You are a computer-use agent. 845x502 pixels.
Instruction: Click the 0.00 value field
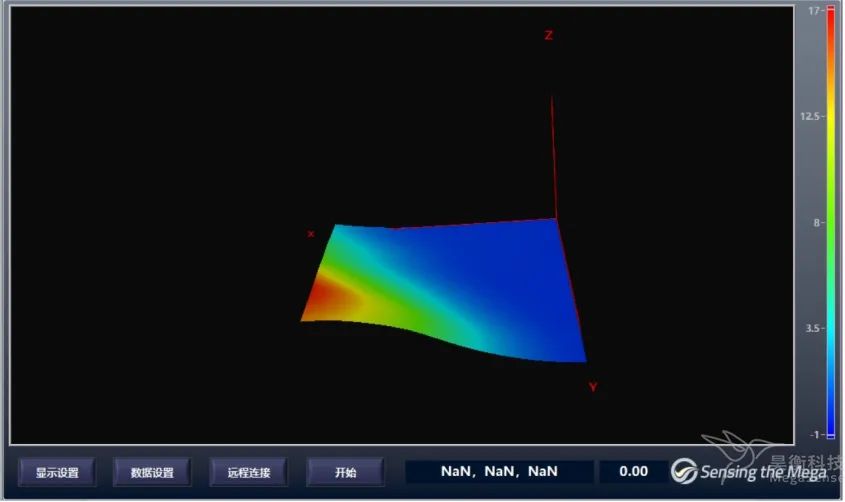coord(633,471)
